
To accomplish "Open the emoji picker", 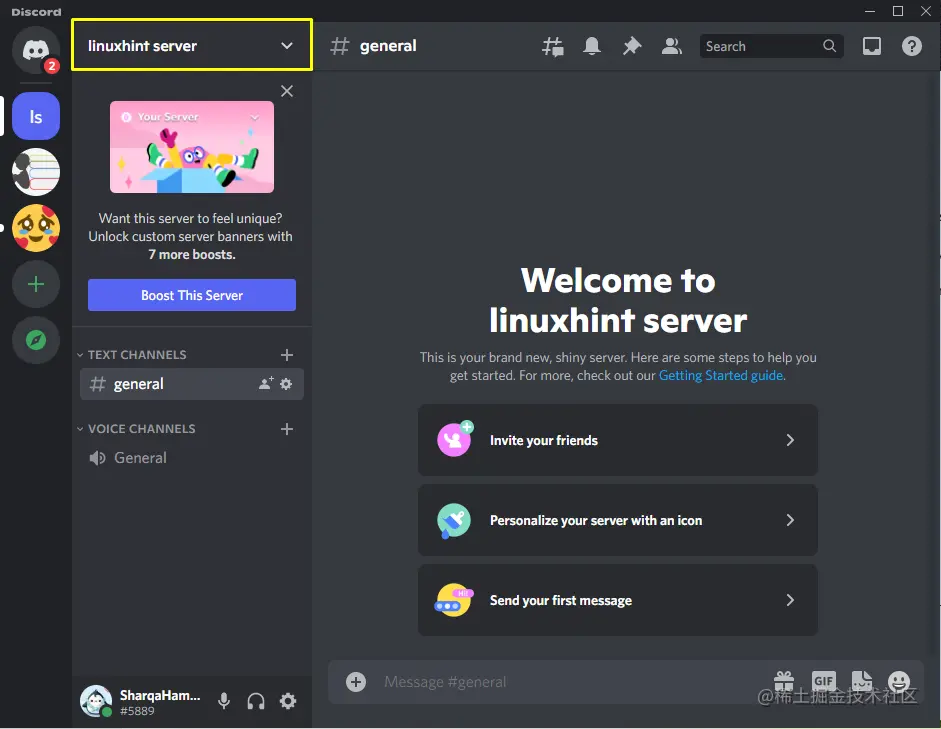I will tap(899, 682).
